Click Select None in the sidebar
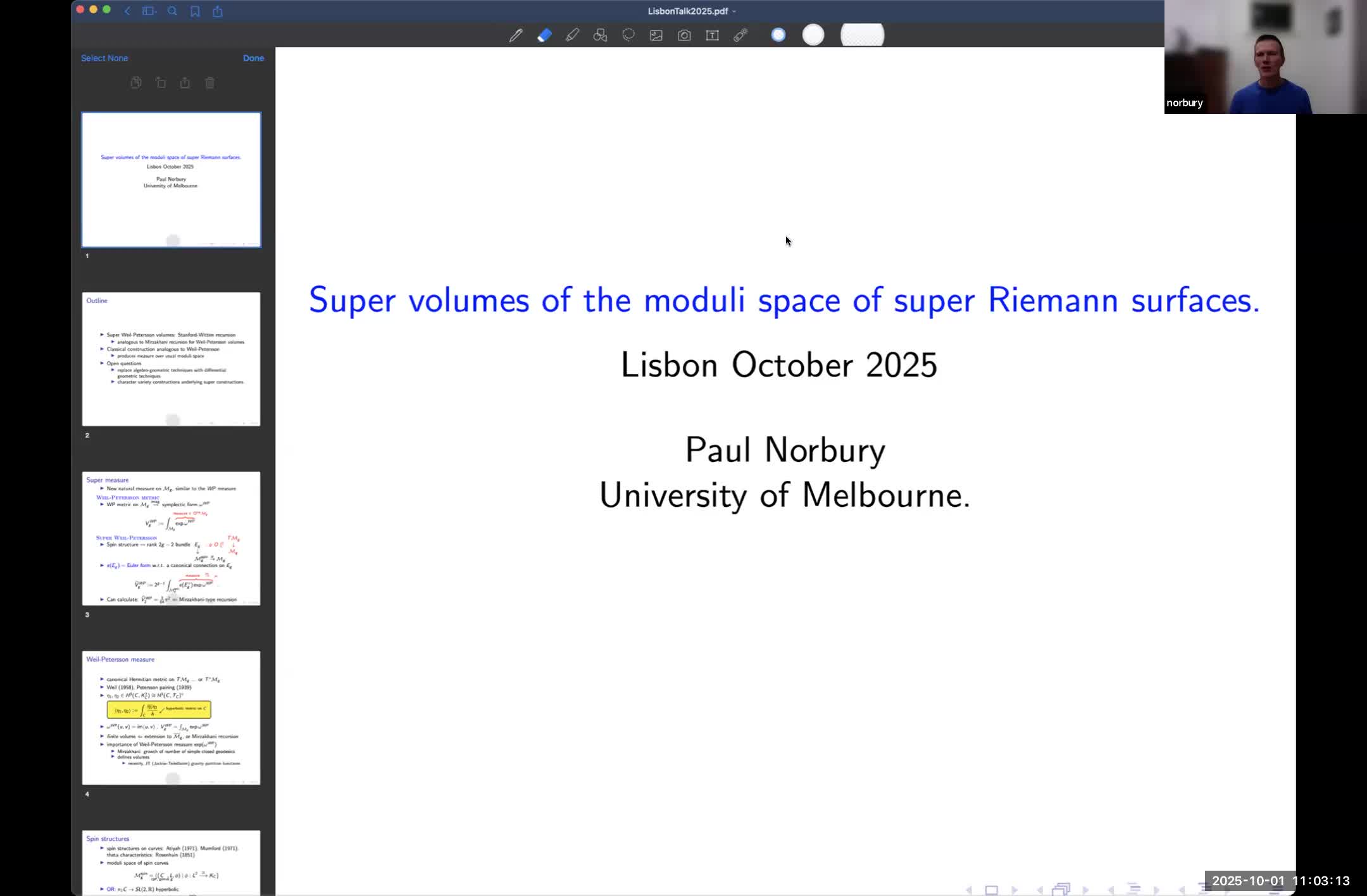Screen dimensions: 1367x896 104,58
